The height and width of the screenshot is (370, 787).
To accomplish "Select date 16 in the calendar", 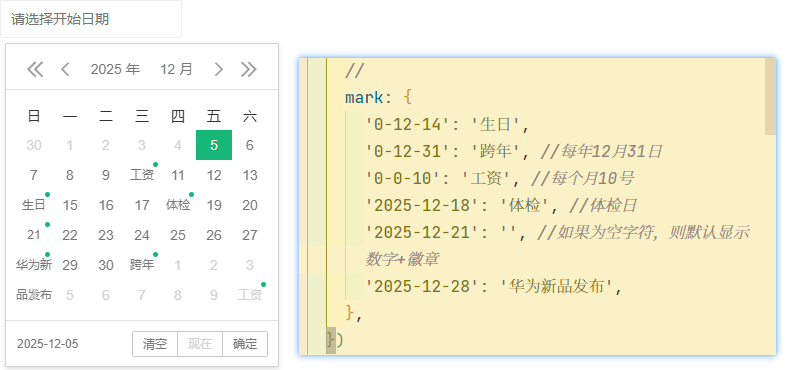I will (x=106, y=205).
